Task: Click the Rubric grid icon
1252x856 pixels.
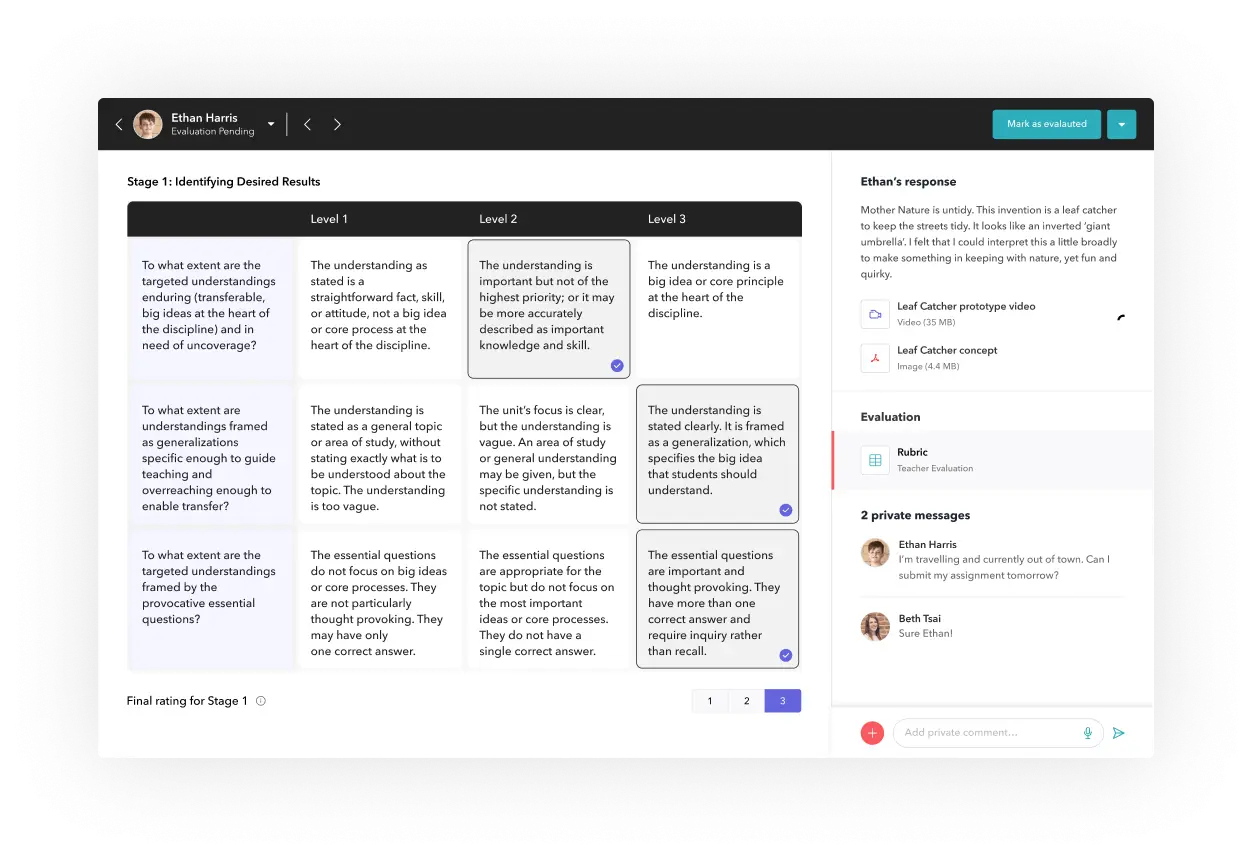Action: [875, 460]
